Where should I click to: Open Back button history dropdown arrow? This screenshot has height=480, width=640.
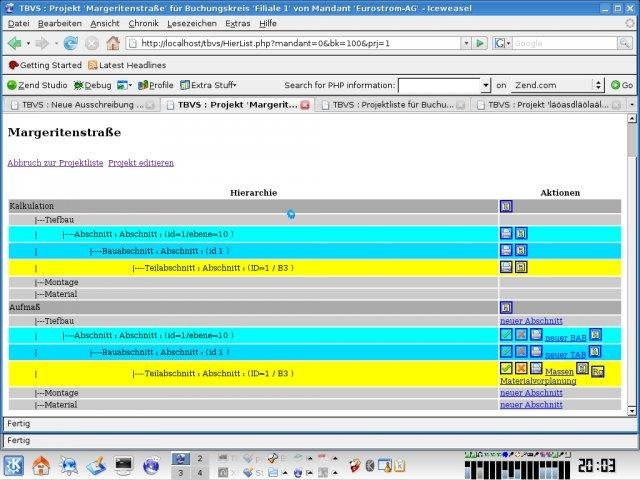pos(28,43)
